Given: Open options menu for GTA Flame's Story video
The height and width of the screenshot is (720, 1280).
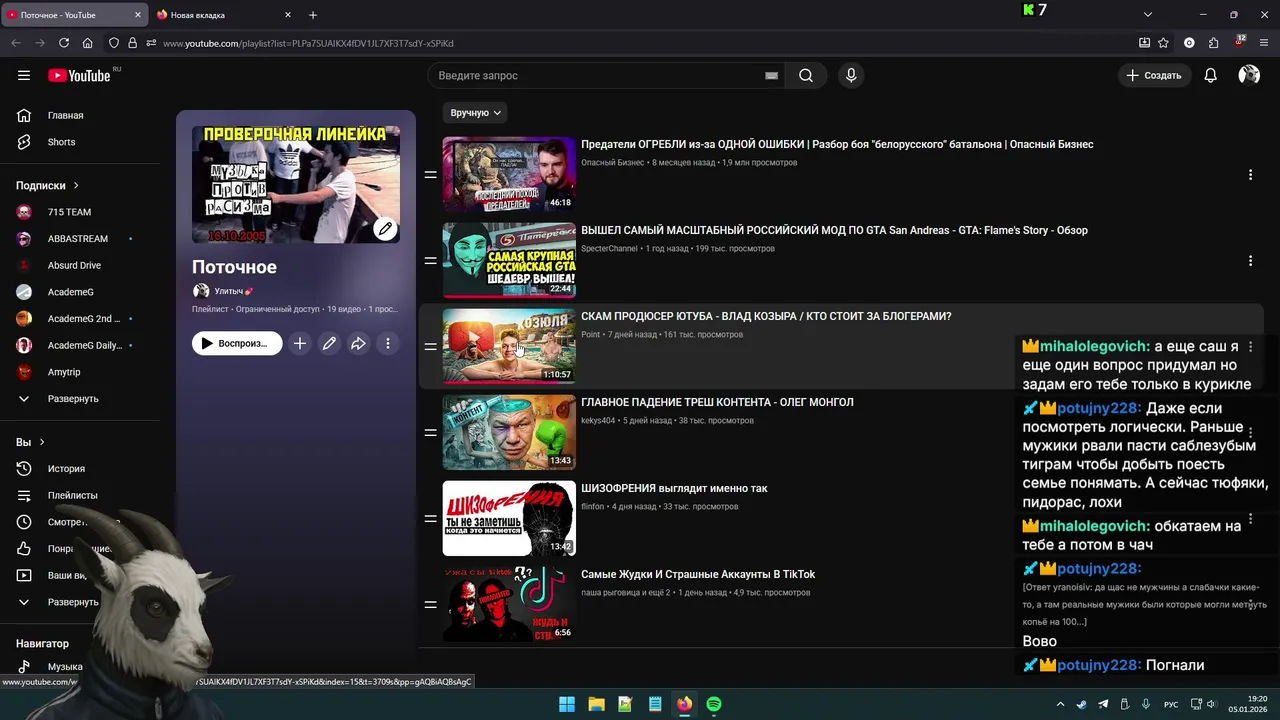Looking at the screenshot, I should (x=1250, y=261).
